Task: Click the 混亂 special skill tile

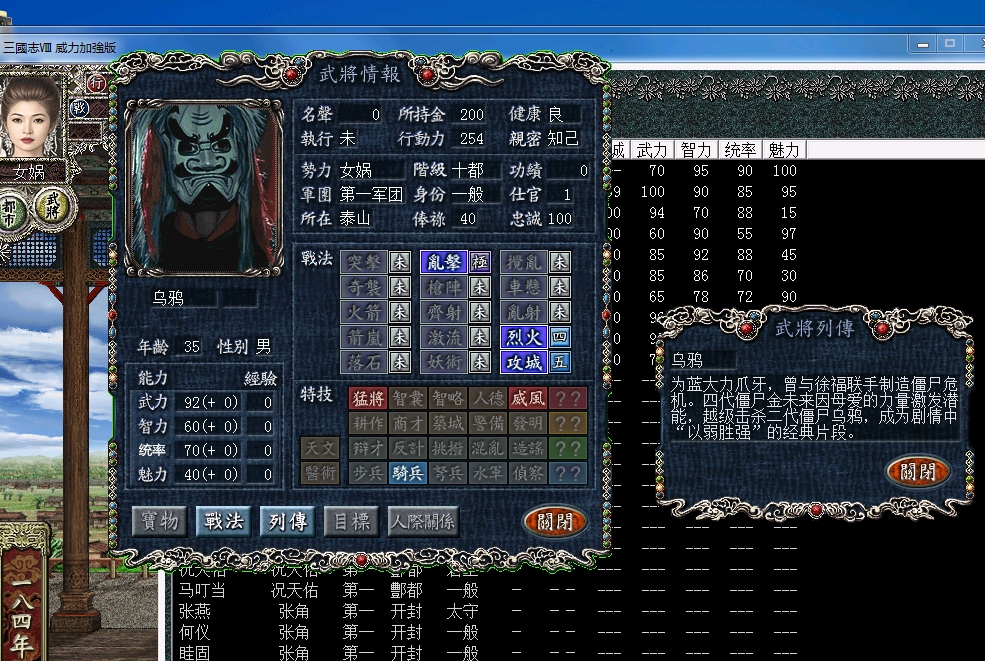Action: 488,448
